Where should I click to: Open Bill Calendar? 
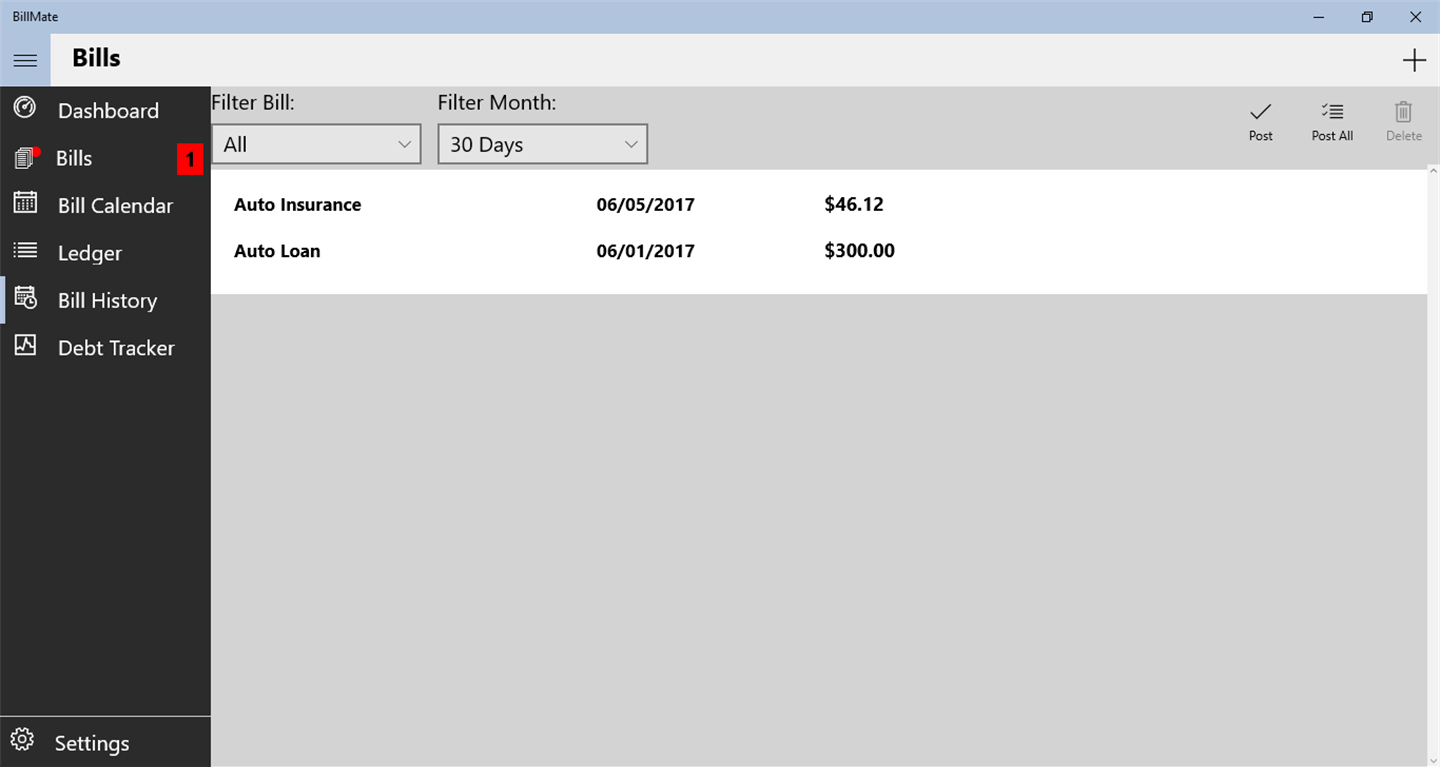coord(105,205)
